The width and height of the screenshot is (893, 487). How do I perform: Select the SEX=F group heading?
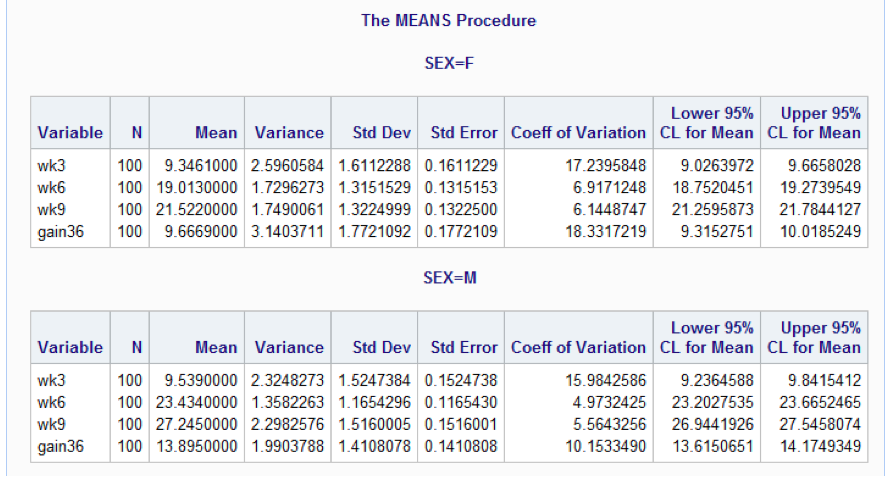449,63
